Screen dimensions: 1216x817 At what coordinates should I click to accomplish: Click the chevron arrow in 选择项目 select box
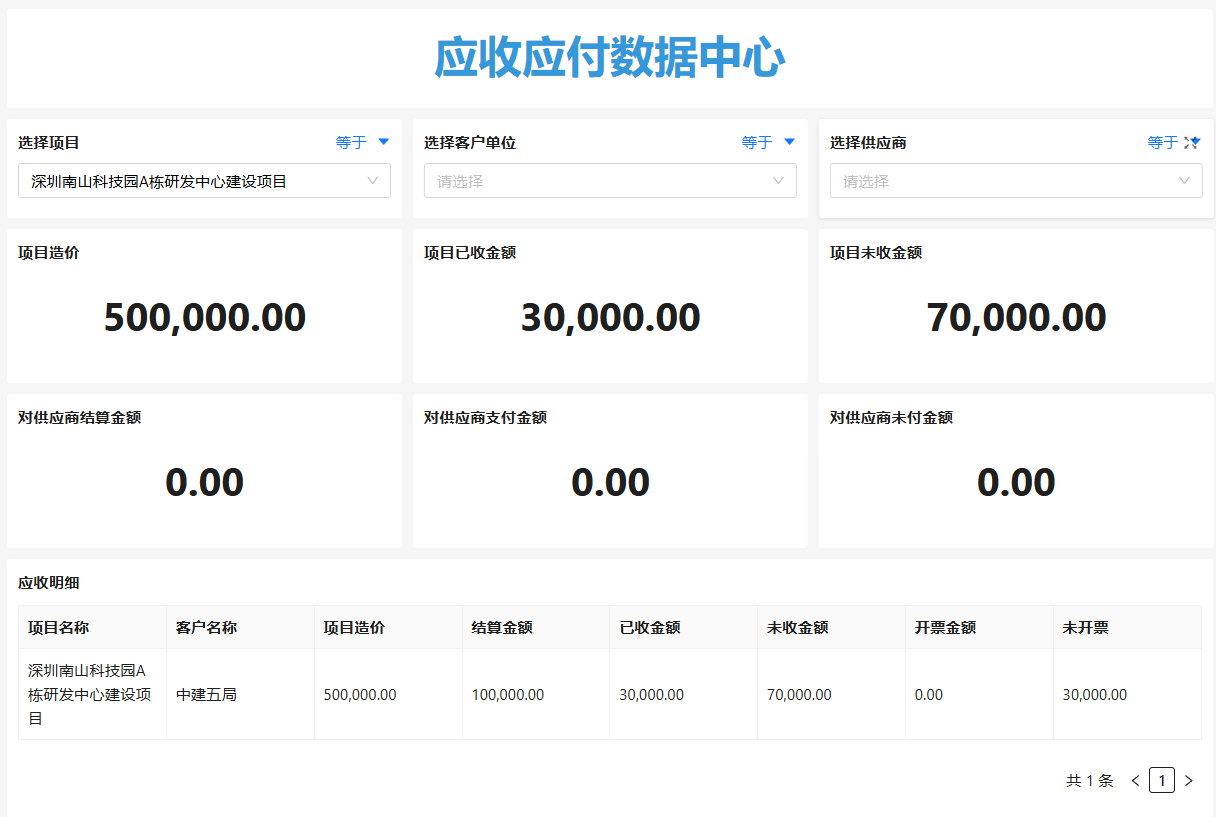coord(373,181)
